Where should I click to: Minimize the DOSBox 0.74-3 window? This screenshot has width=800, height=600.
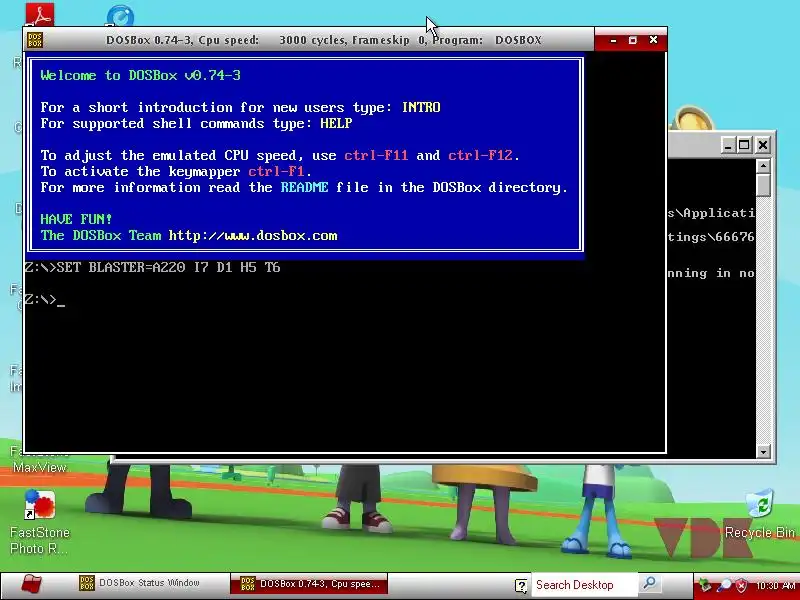[613, 40]
